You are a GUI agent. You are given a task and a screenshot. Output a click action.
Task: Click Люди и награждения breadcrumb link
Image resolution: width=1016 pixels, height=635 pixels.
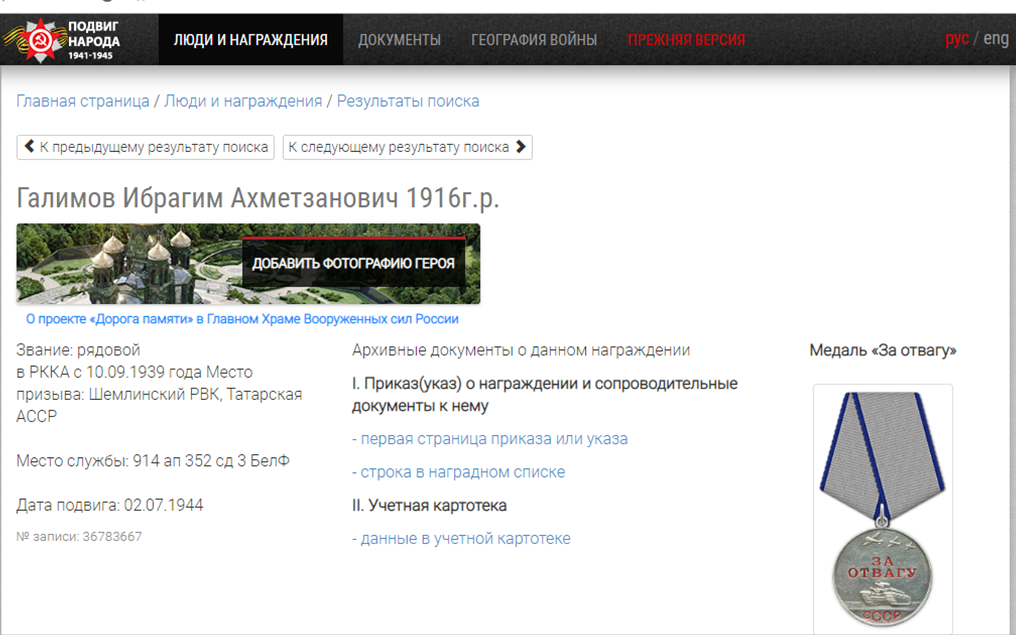click(x=243, y=101)
